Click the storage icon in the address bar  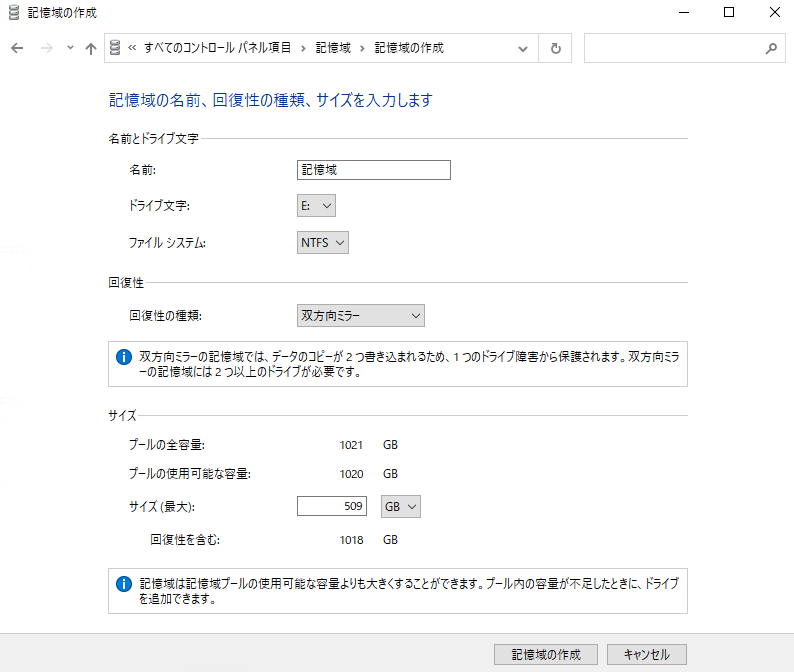(x=115, y=48)
